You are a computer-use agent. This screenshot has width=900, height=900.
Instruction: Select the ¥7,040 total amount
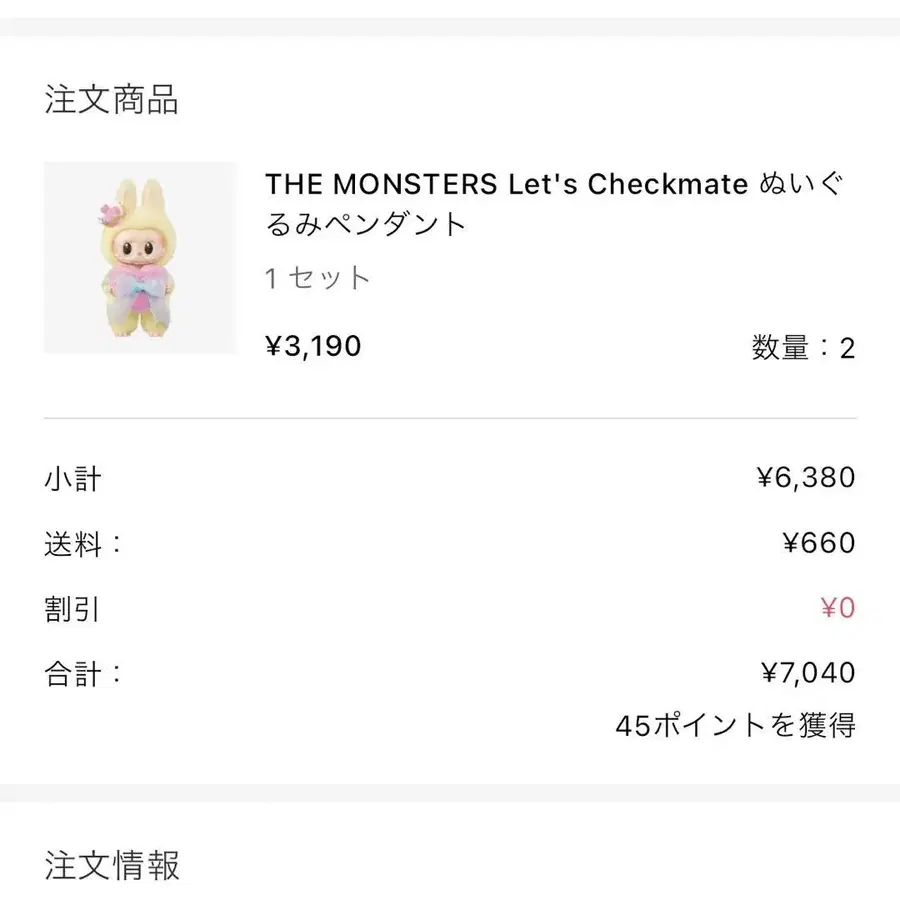tap(807, 673)
